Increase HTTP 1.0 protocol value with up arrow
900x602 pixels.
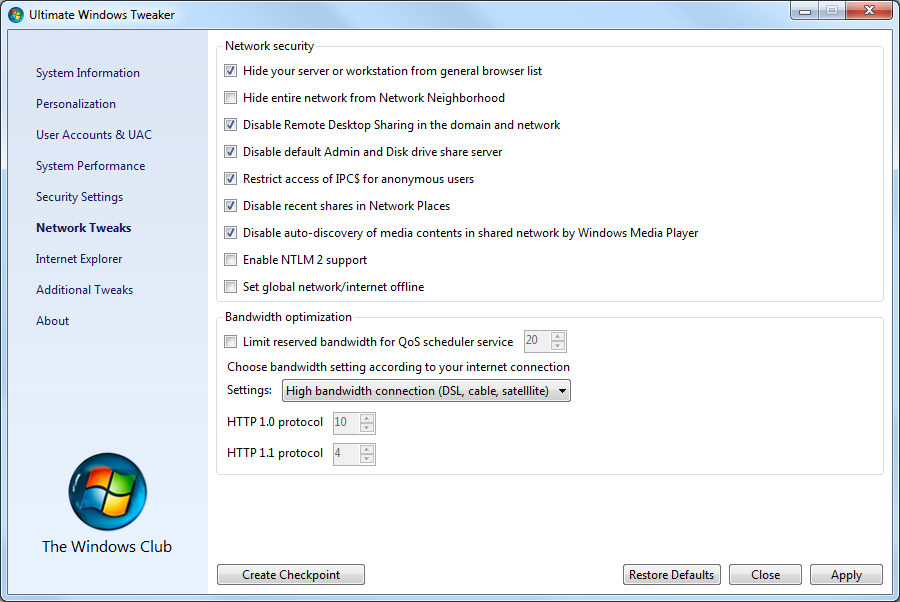point(367,418)
